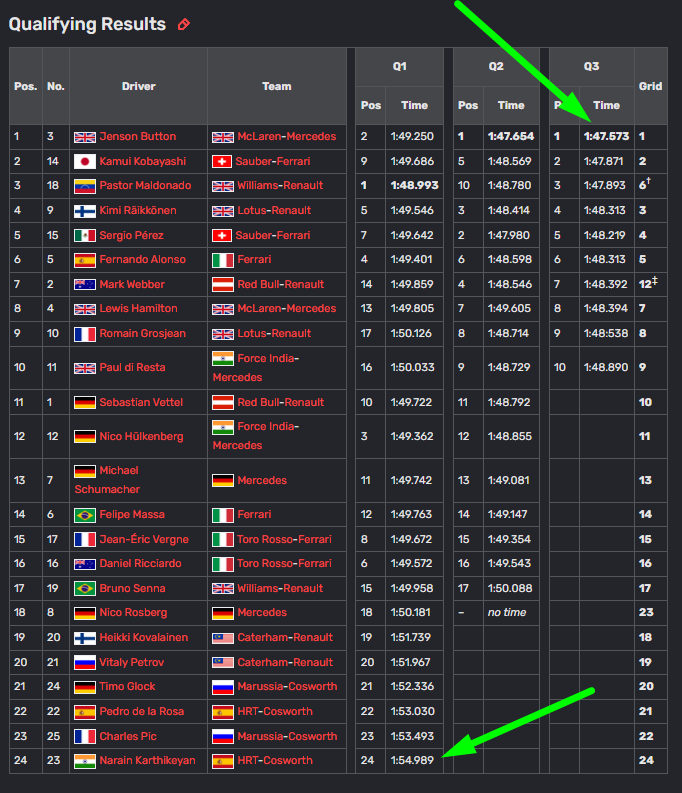Click the Driver column header
Viewport: 682px width, 793px height.
coord(139,86)
